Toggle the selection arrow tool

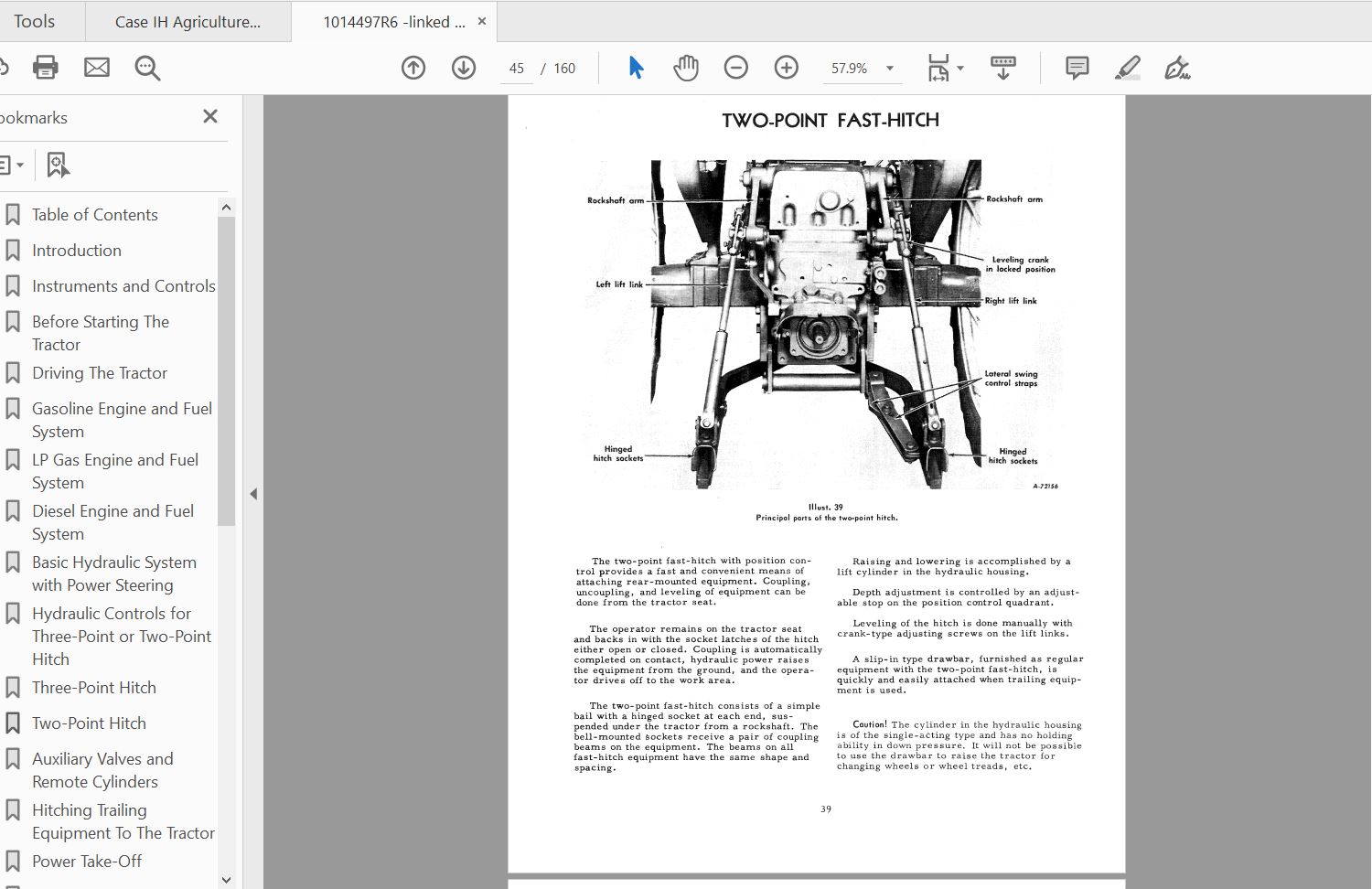point(636,67)
